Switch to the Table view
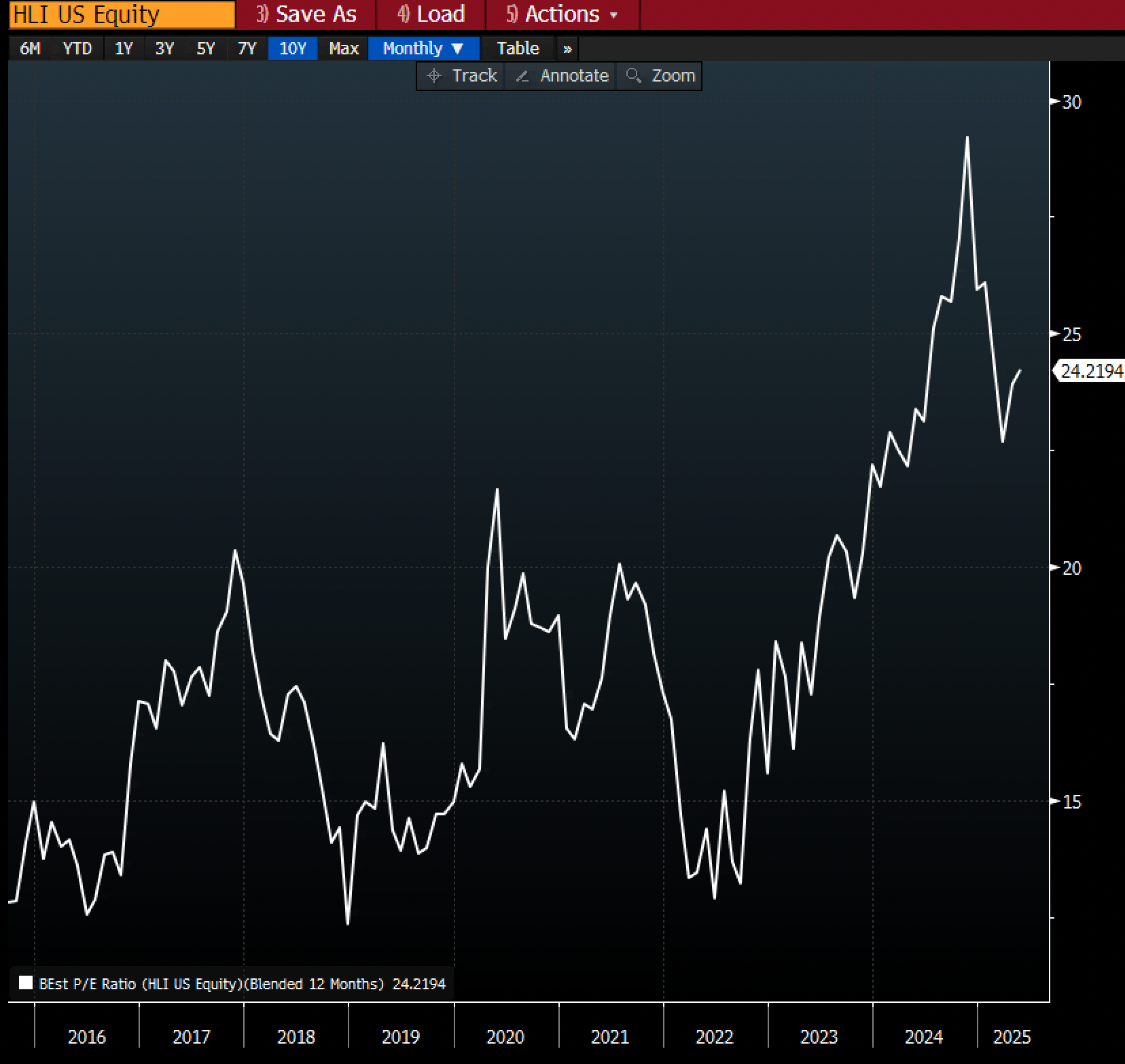Image resolution: width=1125 pixels, height=1064 pixels. point(518,48)
